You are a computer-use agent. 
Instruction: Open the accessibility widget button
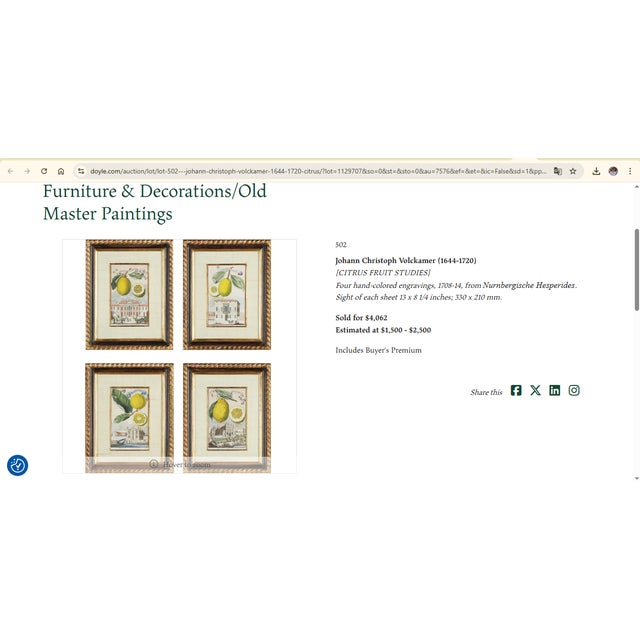point(18,465)
